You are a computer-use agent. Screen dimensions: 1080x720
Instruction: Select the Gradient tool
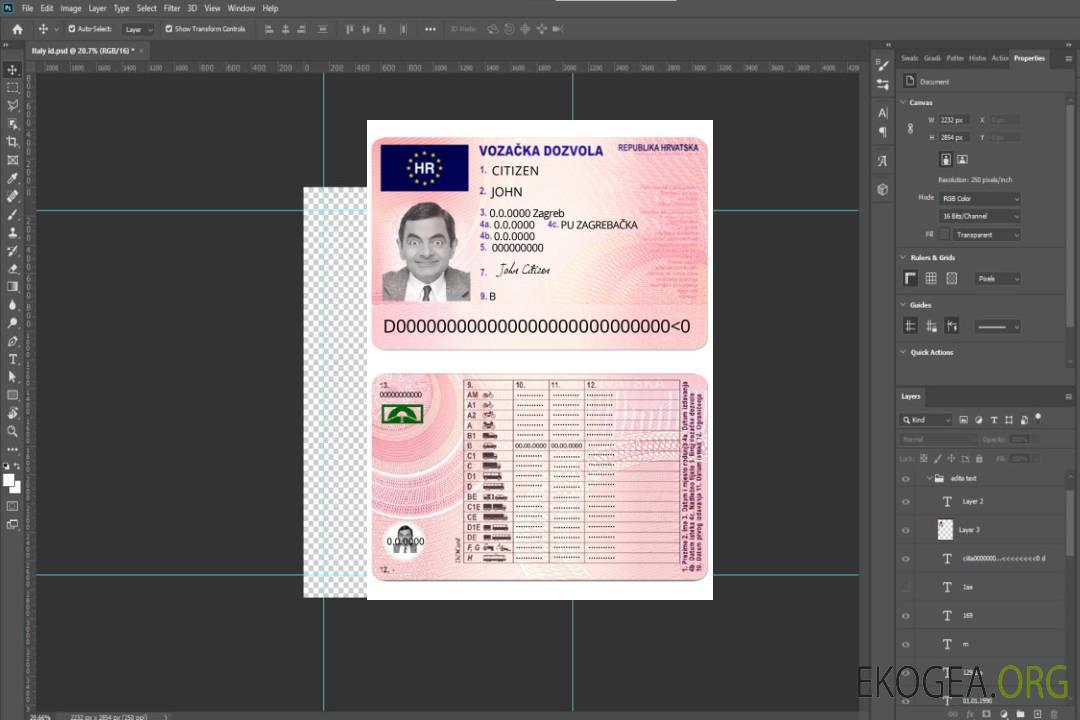point(12,287)
